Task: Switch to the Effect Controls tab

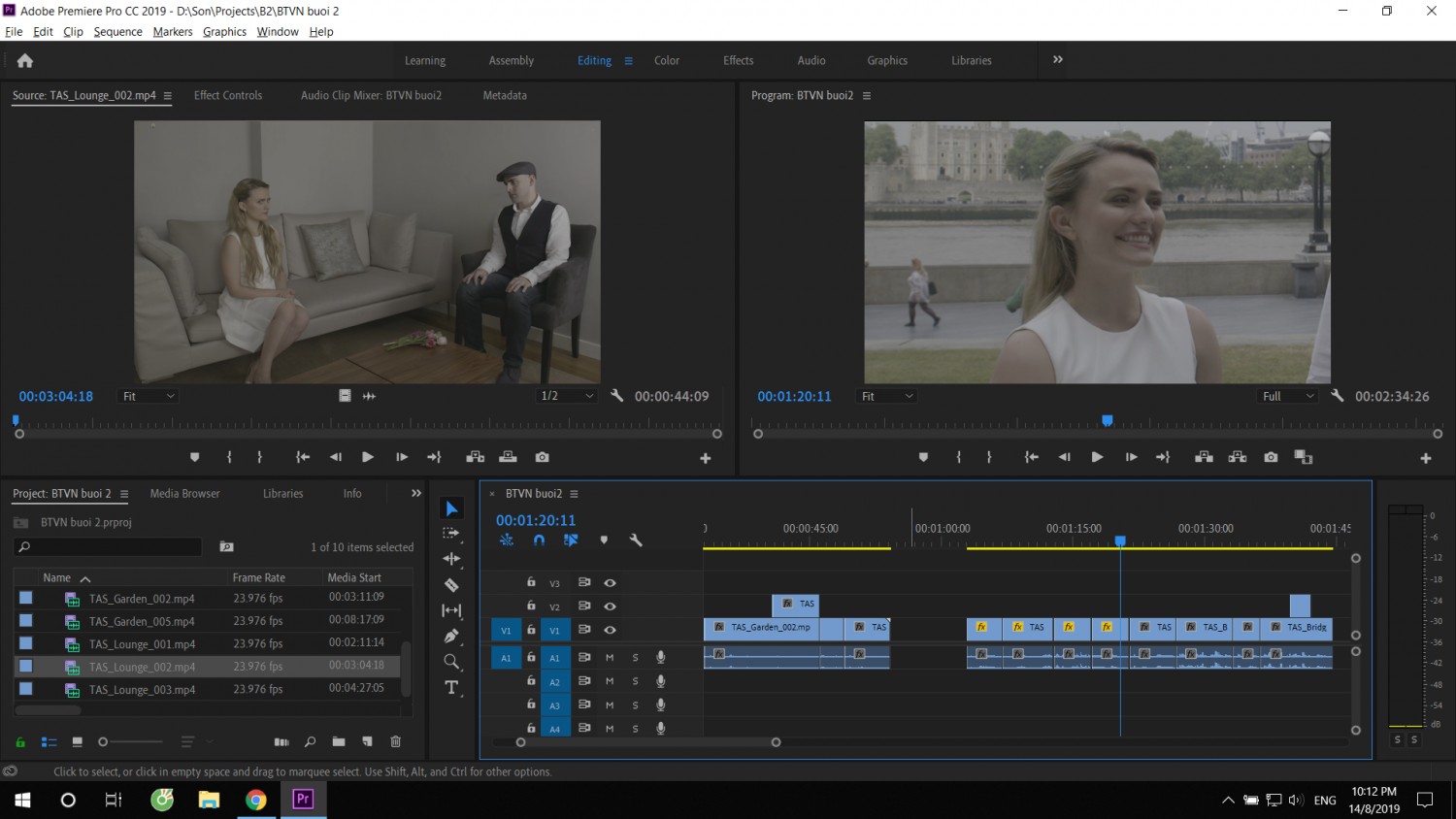Action: tap(228, 95)
